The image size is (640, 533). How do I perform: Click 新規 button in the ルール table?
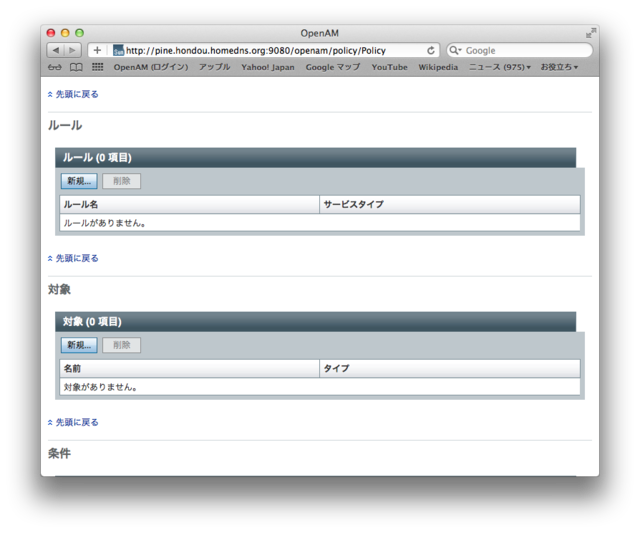79,181
